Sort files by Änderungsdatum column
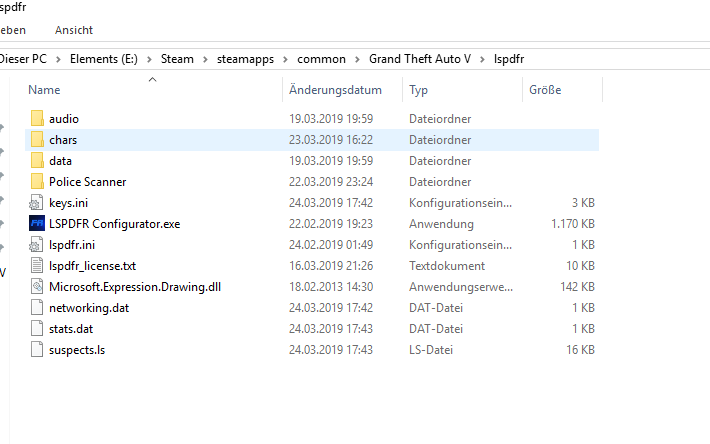 click(335, 90)
